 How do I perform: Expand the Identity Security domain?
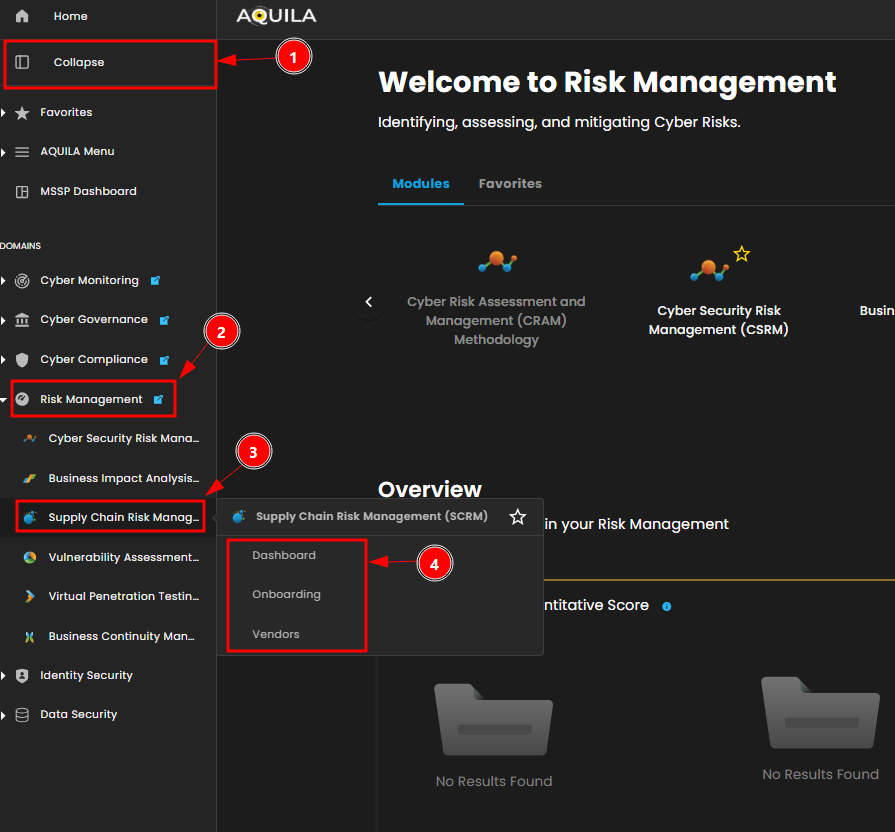pos(4,676)
